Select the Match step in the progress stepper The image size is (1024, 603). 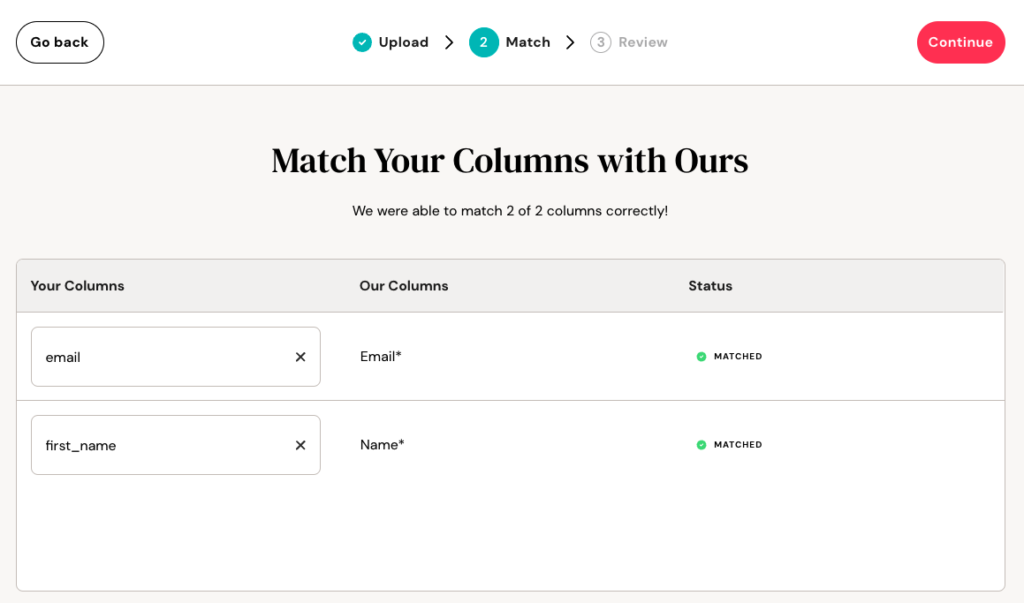pos(510,42)
